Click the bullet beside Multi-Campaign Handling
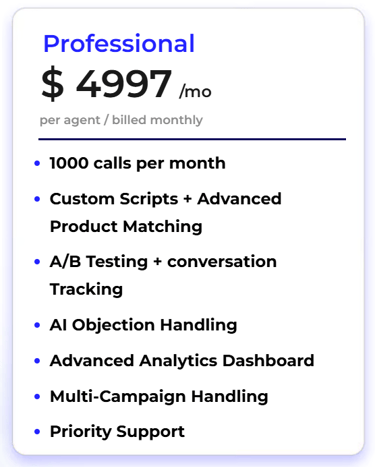Image resolution: width=375 pixels, height=467 pixels. (37, 397)
